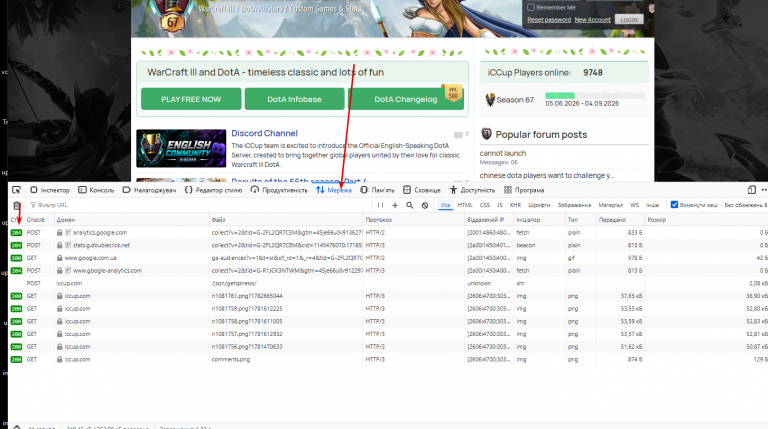Screen dimensions: 768x429
Task: Filter requests by Шрифти
Action: pyautogui.click(x=539, y=205)
